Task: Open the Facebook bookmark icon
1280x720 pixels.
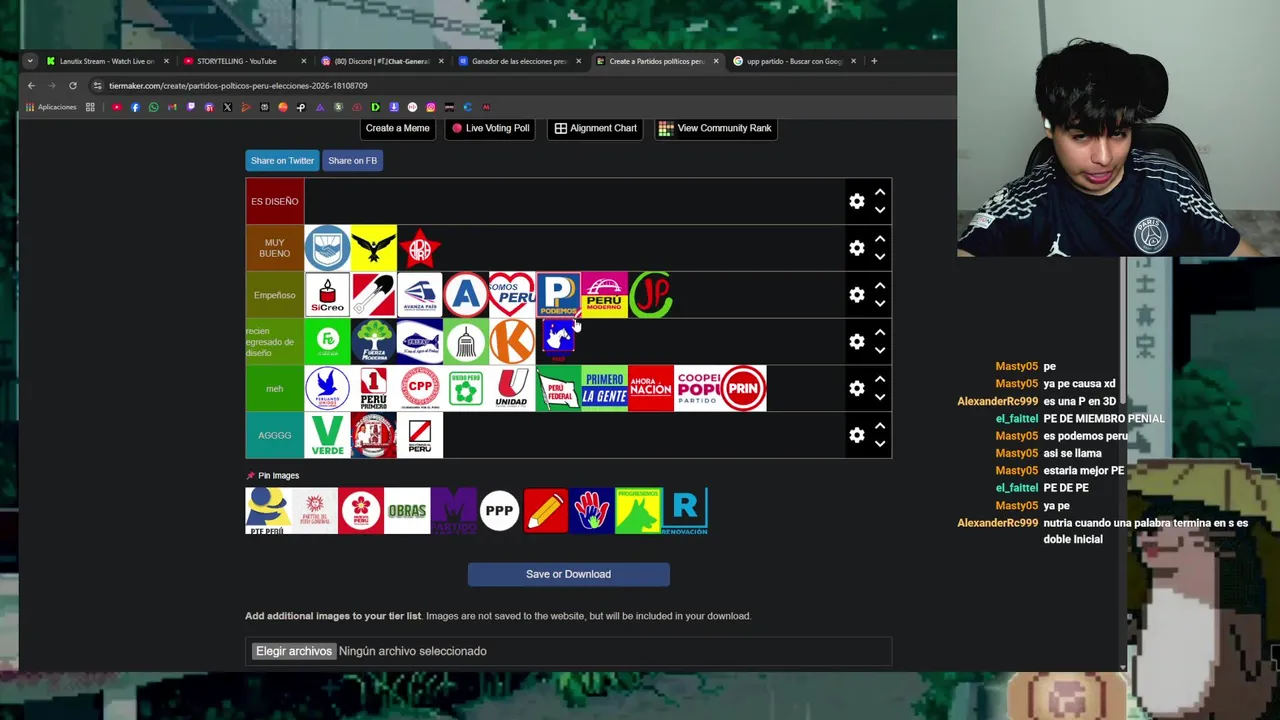Action: click(135, 107)
